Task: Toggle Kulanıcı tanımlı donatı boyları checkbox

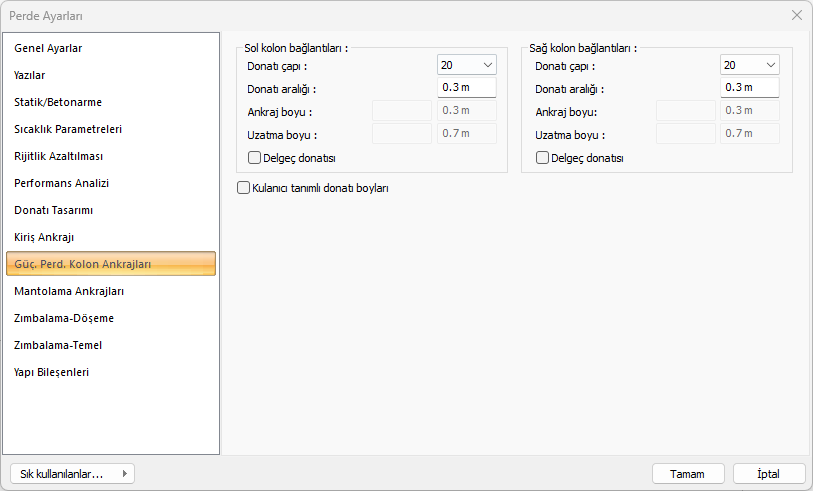Action: coord(243,187)
